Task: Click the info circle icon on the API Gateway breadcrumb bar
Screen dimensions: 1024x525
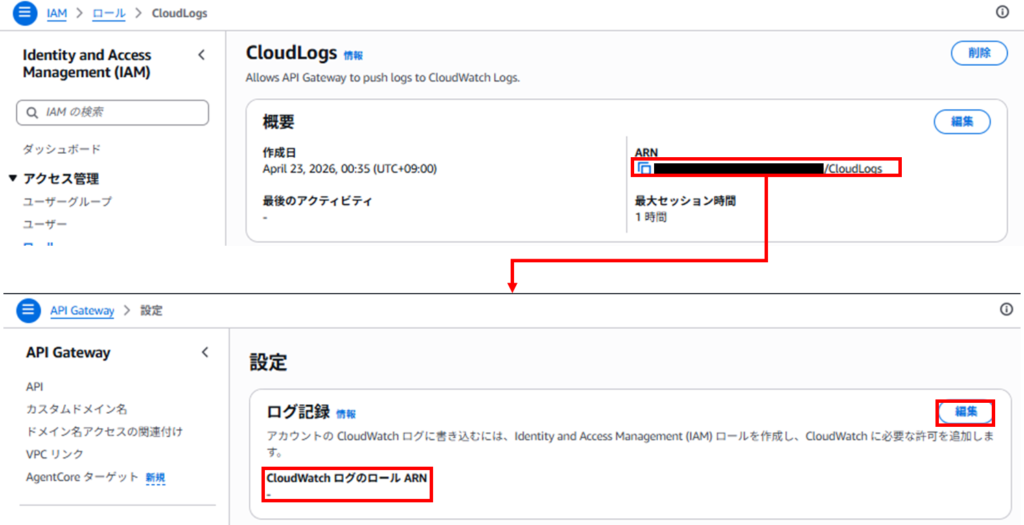Action: coord(1006,310)
